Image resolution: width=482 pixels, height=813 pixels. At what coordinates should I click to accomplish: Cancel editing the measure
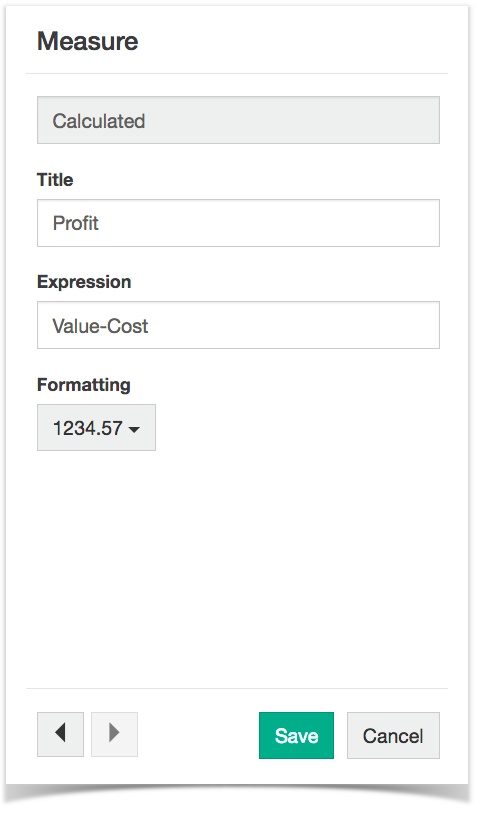point(393,735)
